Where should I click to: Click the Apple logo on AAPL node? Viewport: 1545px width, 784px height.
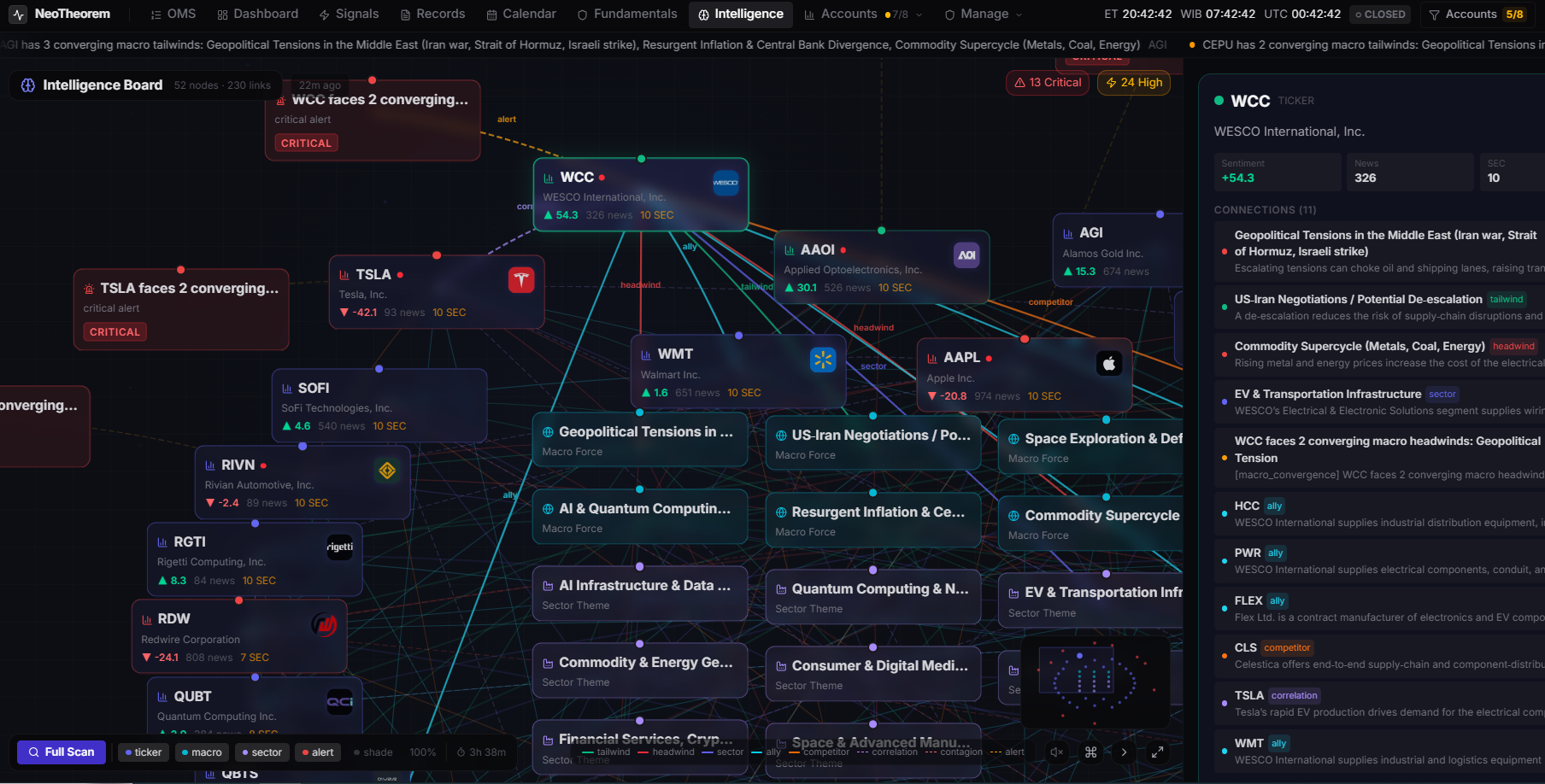click(1108, 364)
